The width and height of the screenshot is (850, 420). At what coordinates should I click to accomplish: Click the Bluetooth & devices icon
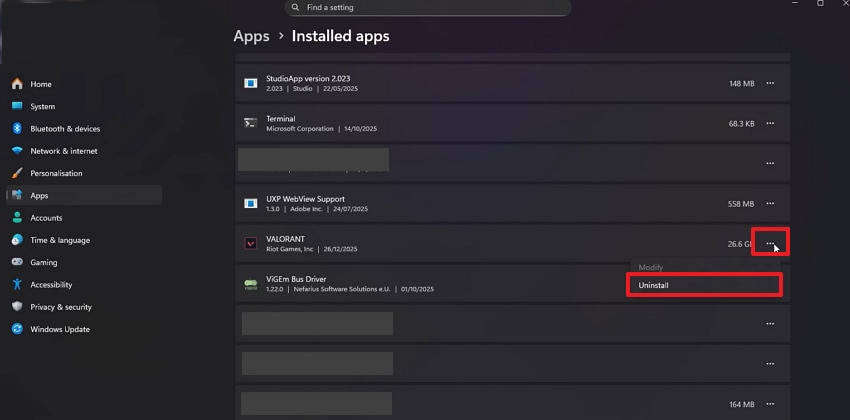click(x=17, y=128)
